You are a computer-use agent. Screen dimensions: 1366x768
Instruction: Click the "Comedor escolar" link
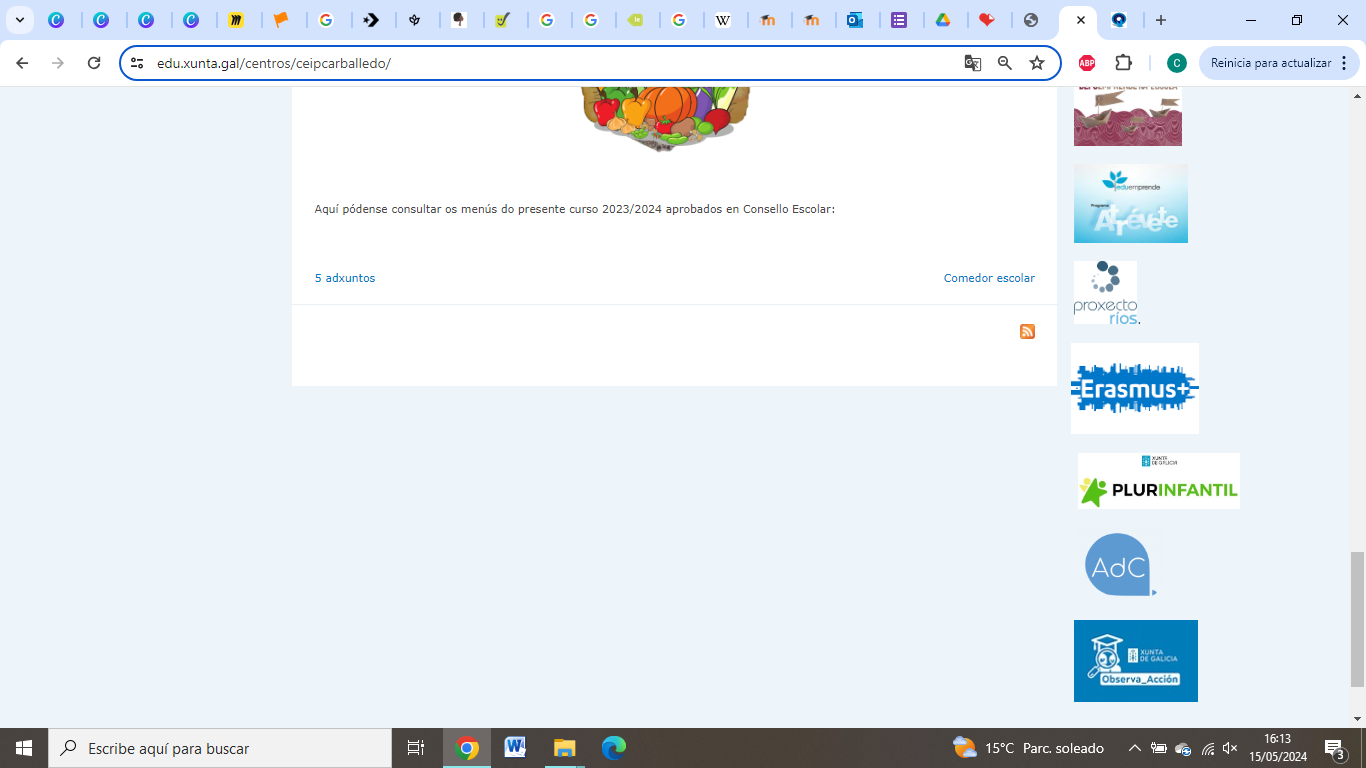989,278
